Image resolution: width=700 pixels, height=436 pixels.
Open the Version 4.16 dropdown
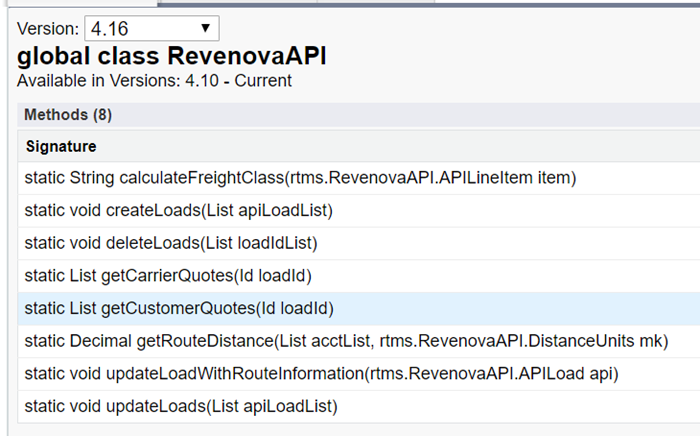(x=152, y=29)
